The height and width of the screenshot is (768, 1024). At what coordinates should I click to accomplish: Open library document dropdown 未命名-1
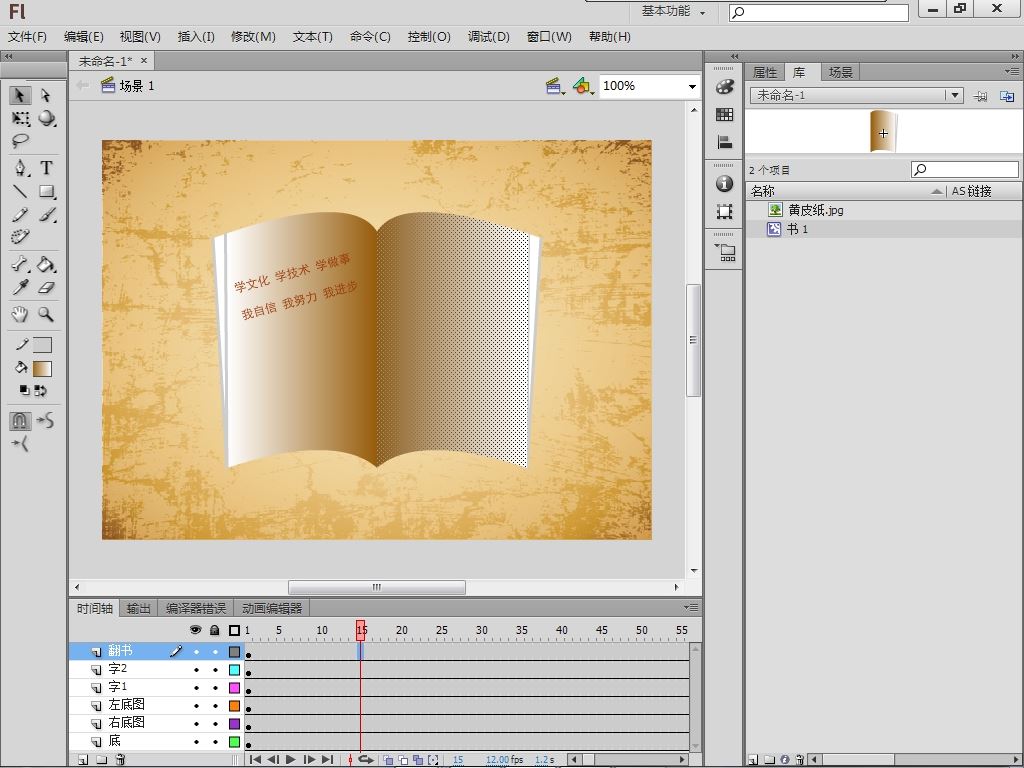(954, 96)
